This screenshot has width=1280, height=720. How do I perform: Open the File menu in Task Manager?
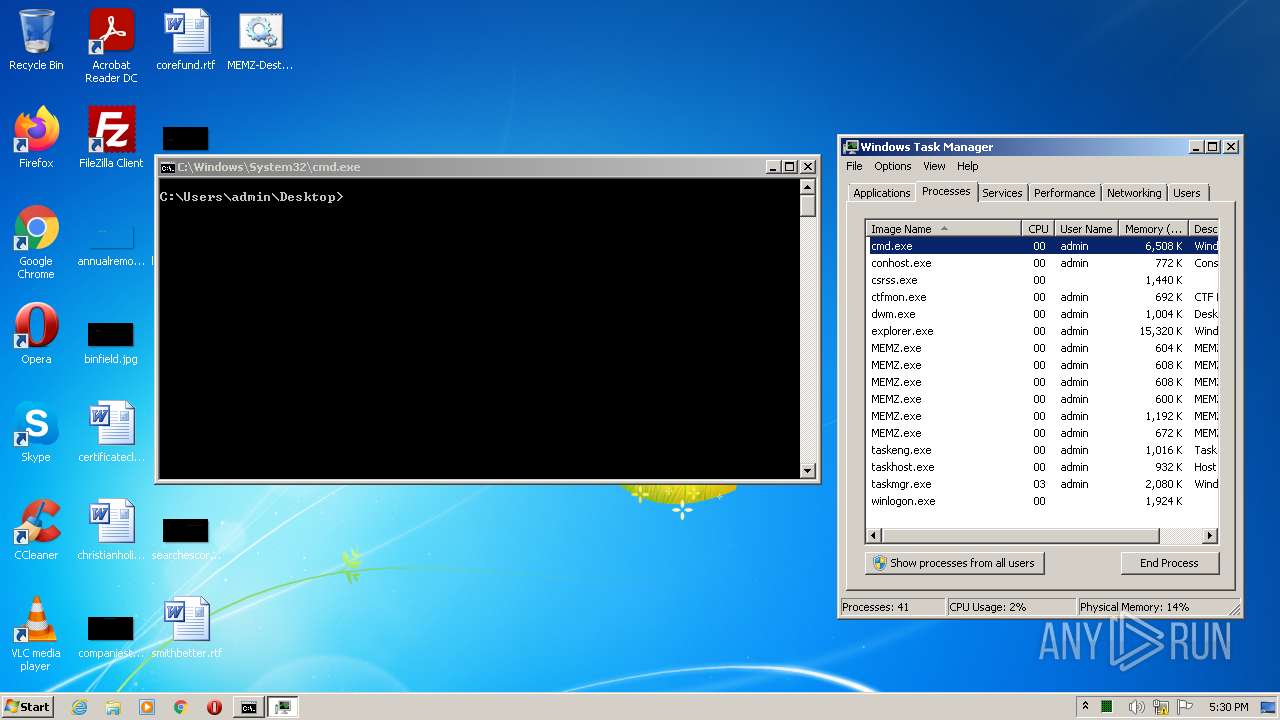click(x=854, y=166)
